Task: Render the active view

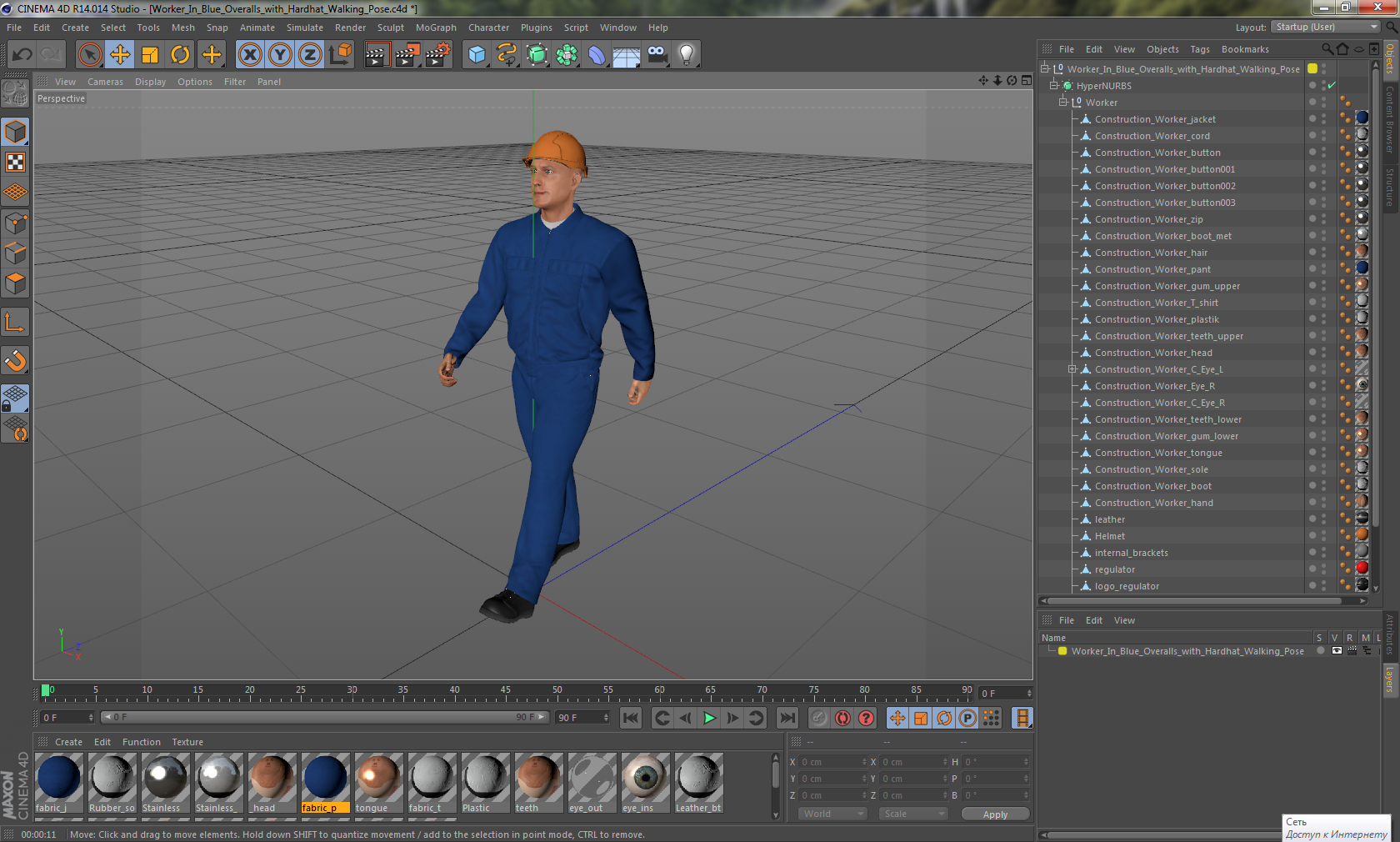Action: [377, 55]
